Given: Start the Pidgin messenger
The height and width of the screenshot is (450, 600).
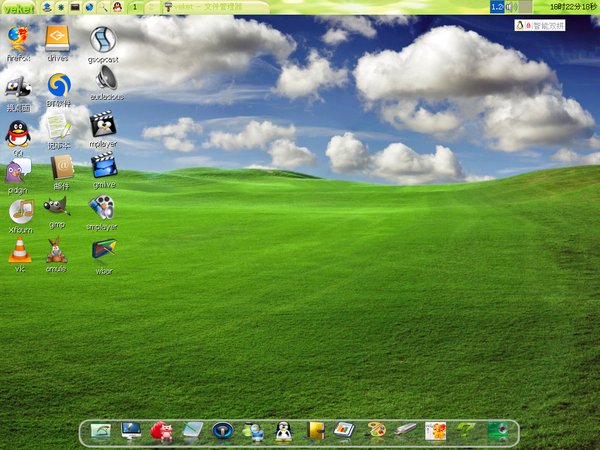Looking at the screenshot, I should point(17,171).
